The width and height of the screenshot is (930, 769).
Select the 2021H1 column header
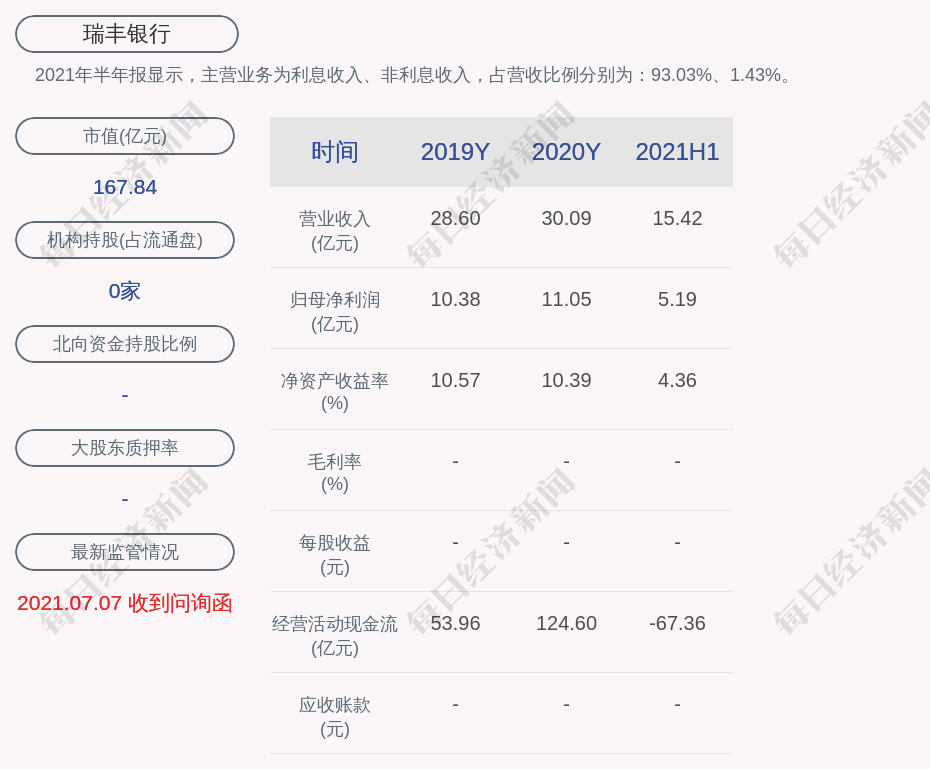(677, 152)
